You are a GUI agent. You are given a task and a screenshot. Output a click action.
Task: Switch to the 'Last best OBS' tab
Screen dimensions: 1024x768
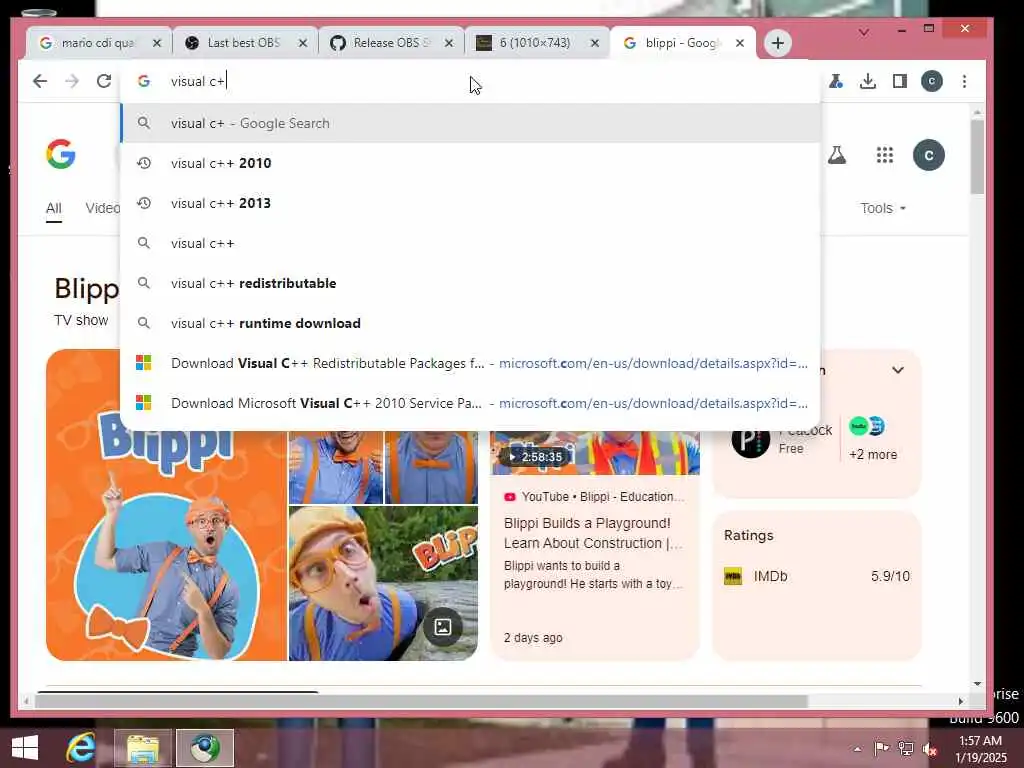(x=245, y=43)
